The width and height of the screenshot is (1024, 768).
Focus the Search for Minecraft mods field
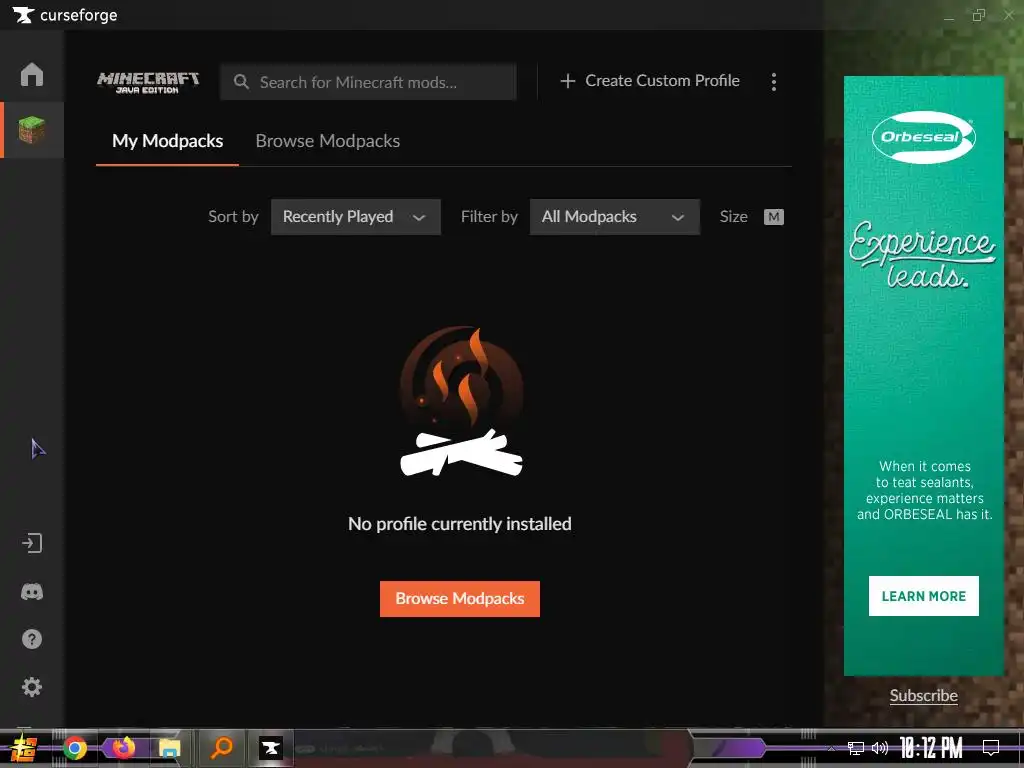coord(368,82)
